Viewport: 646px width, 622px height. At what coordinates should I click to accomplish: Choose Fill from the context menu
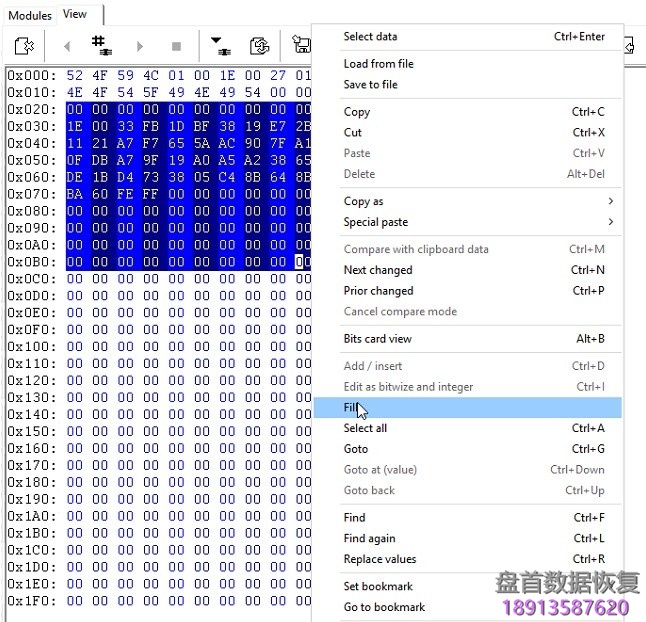[x=352, y=407]
